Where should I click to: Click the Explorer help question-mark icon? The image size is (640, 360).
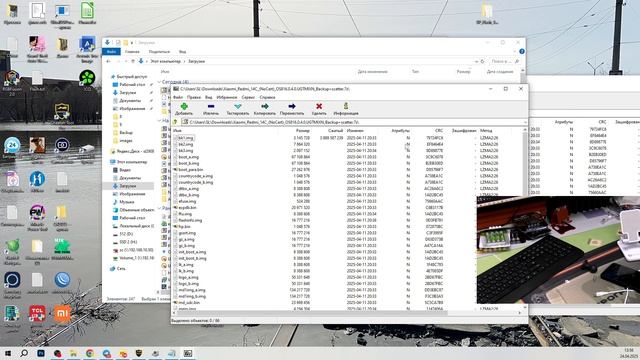(x=522, y=51)
